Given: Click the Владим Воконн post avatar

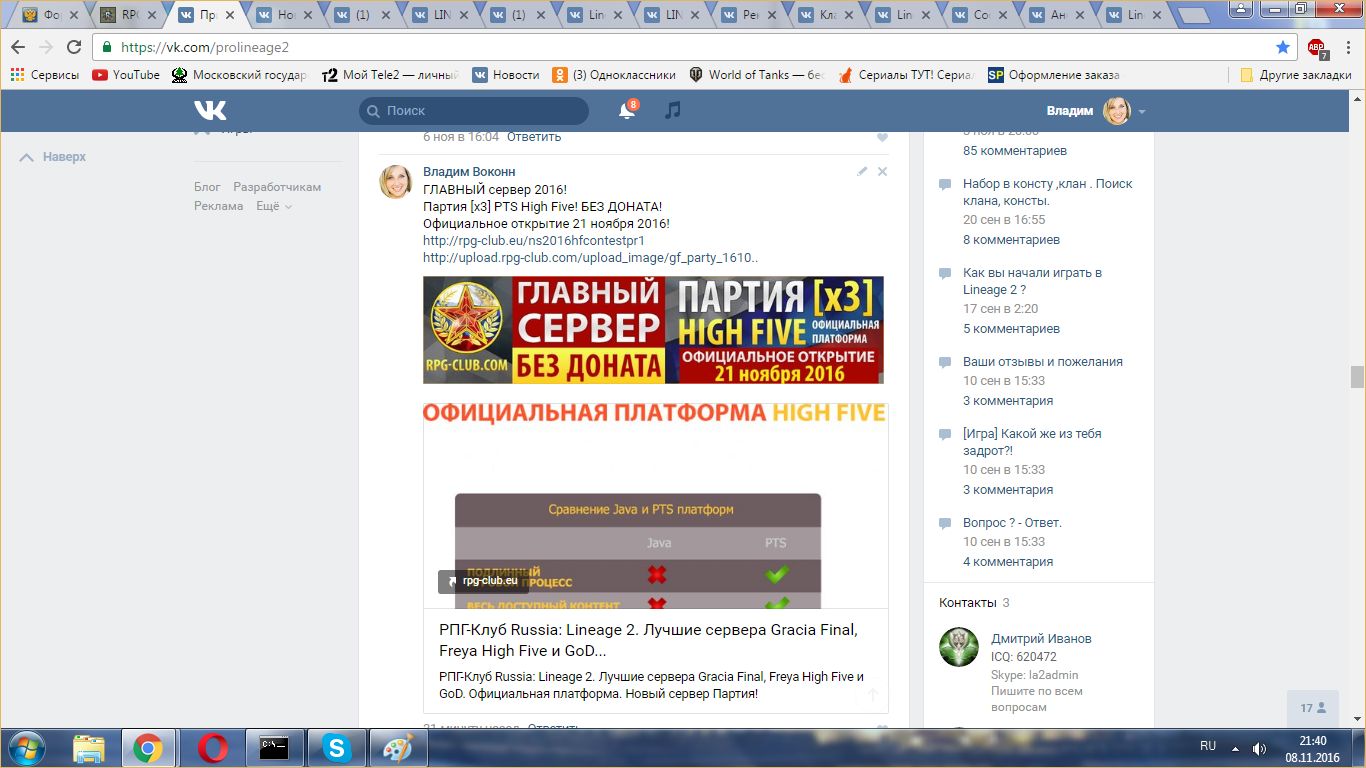Looking at the screenshot, I should [x=395, y=181].
